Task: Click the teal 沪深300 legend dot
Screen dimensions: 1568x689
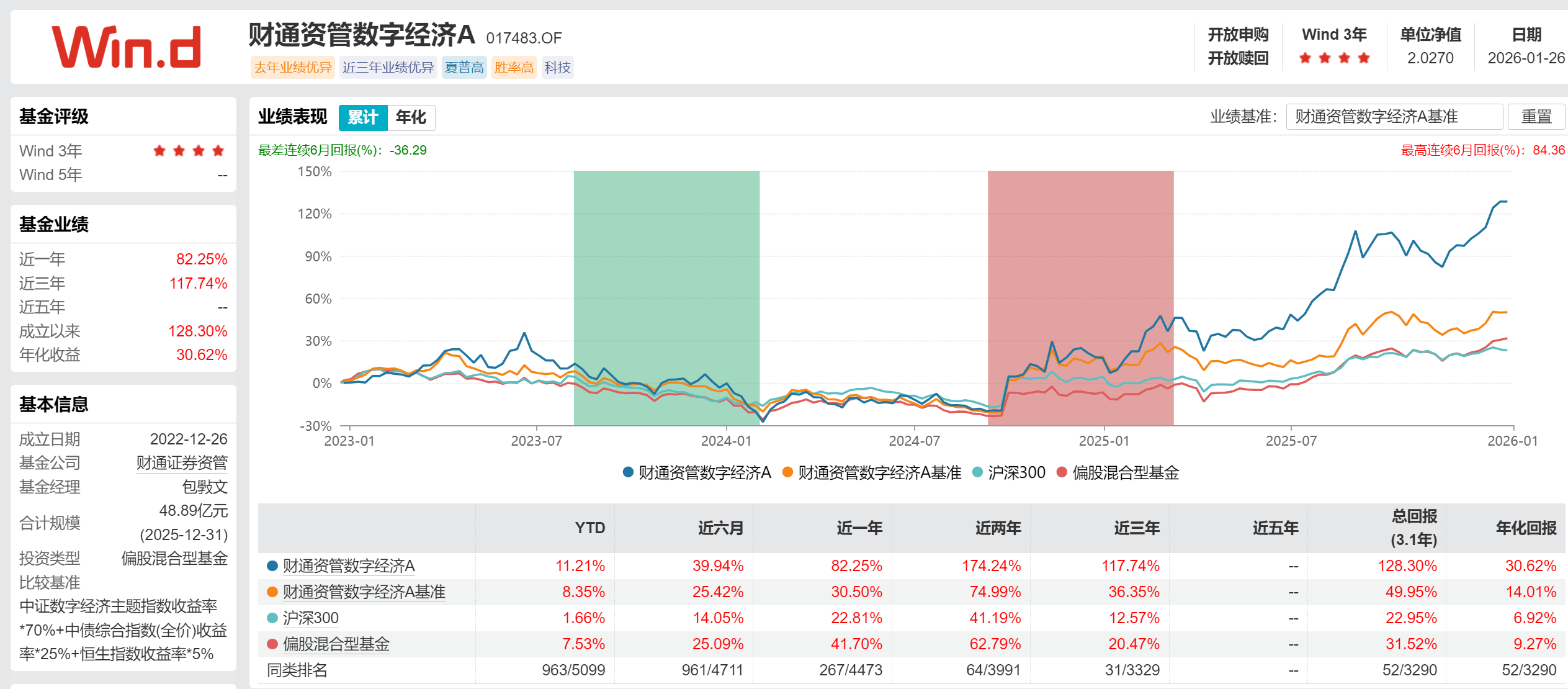Action: click(977, 472)
